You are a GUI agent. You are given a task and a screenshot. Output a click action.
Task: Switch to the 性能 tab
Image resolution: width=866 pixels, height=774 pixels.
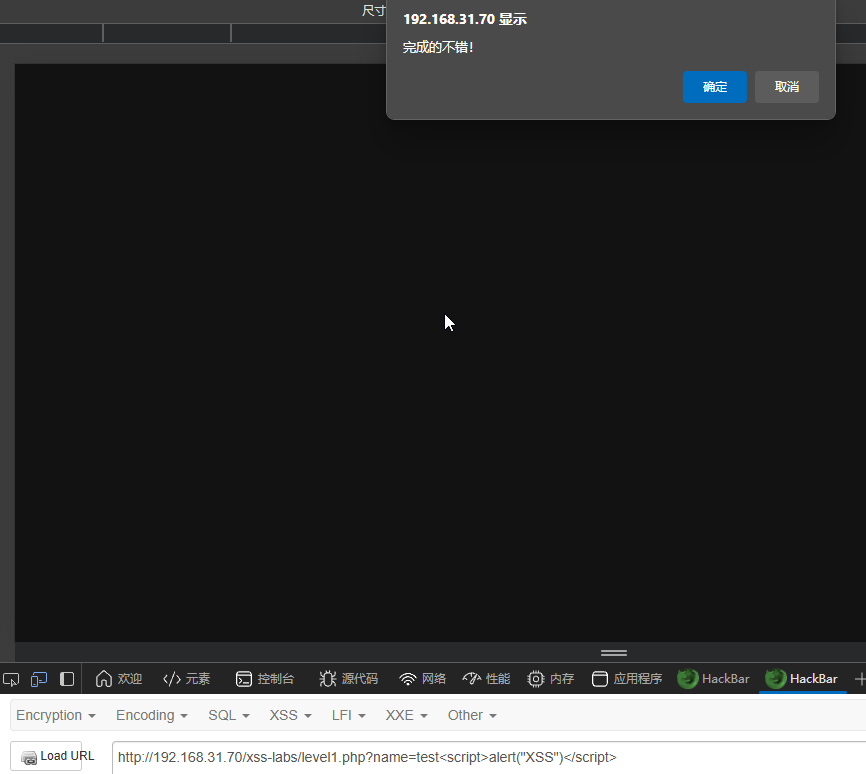[x=486, y=679]
